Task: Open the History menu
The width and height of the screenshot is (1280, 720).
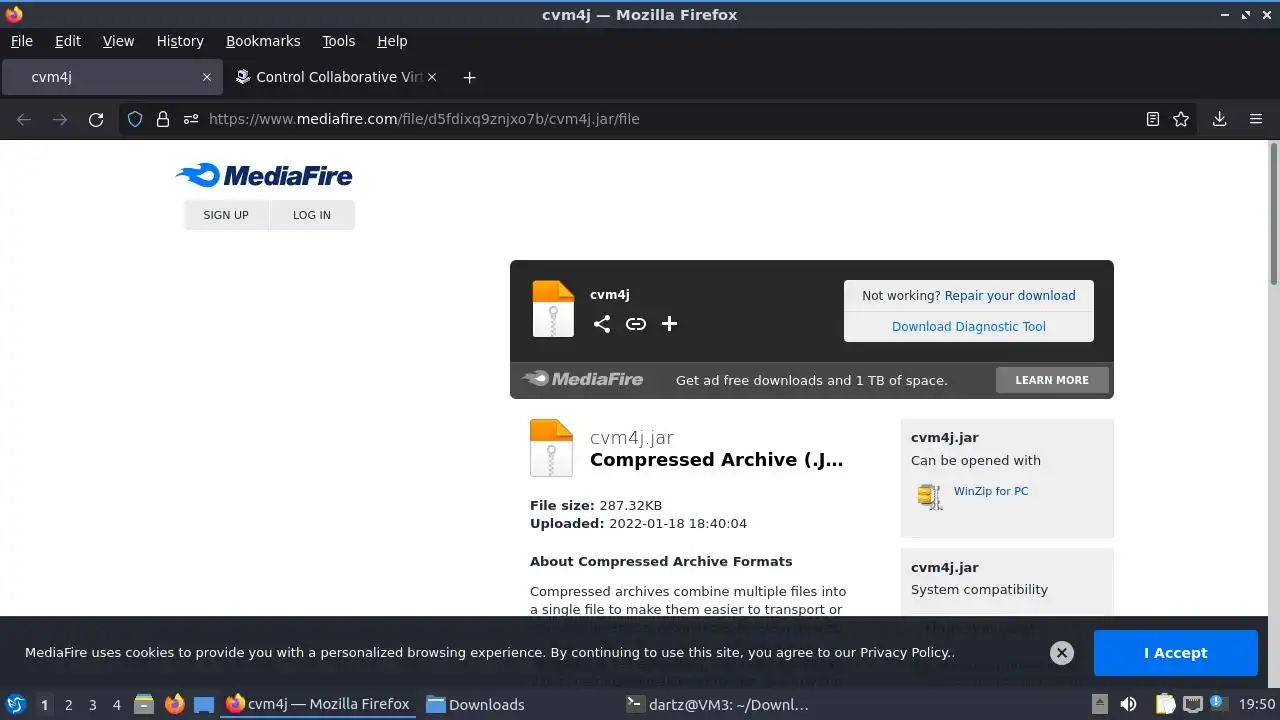Action: tap(180, 41)
